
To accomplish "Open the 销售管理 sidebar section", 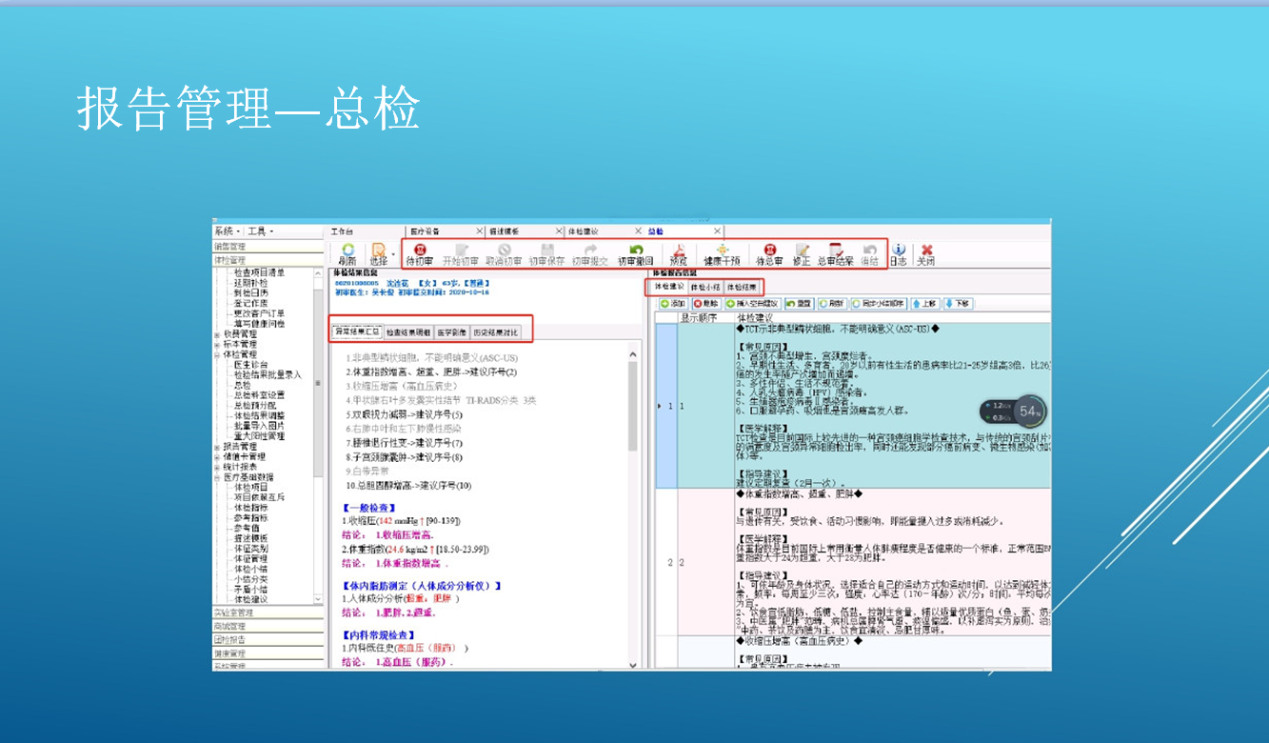I will point(268,246).
